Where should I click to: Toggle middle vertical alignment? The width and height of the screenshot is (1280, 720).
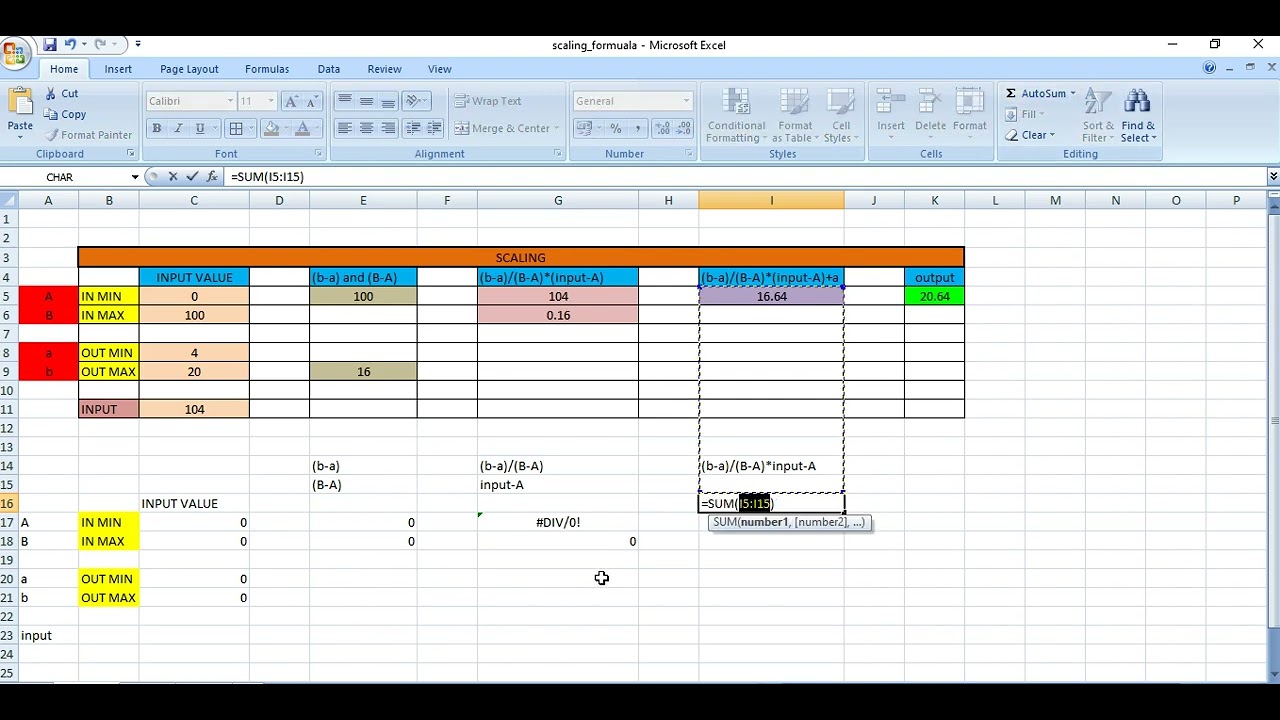pyautogui.click(x=366, y=101)
